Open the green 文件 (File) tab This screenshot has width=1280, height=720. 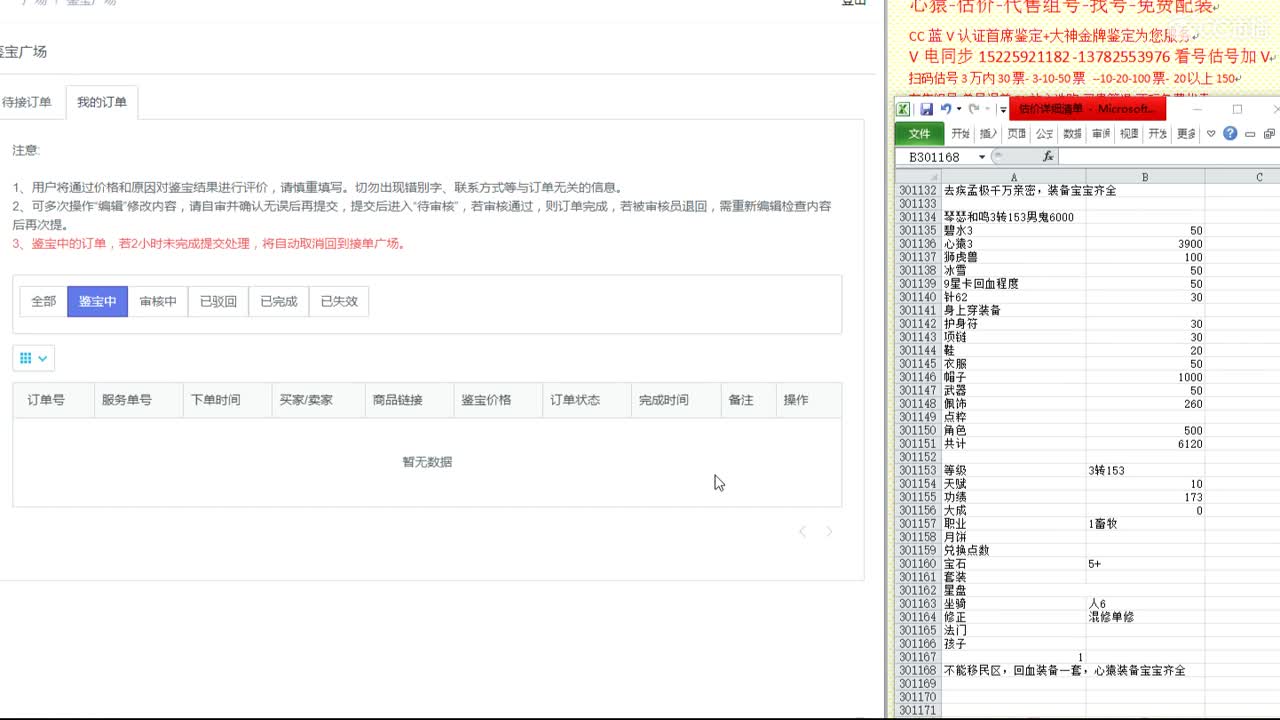coord(919,134)
